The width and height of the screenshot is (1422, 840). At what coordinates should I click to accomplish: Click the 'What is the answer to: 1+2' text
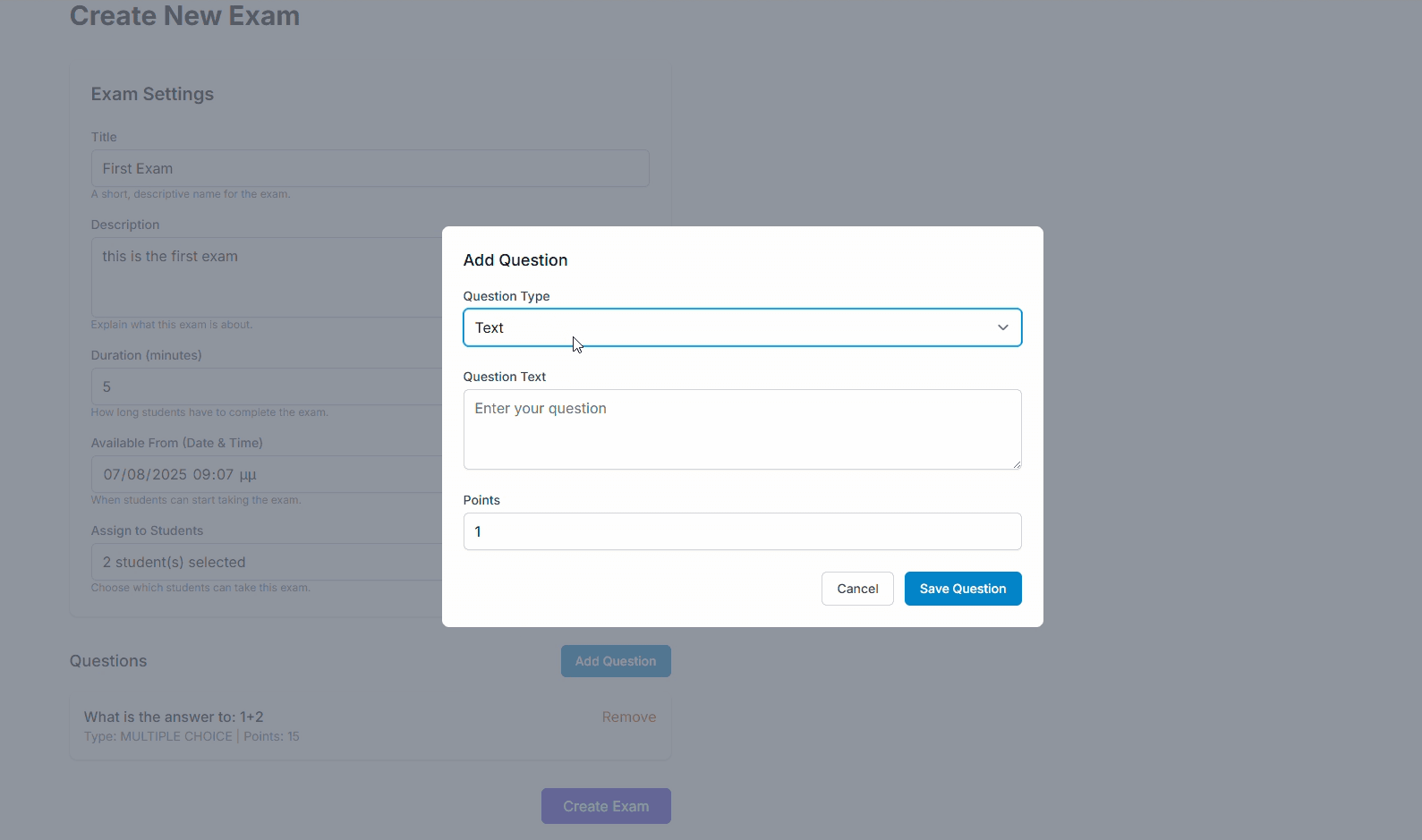[x=174, y=717]
